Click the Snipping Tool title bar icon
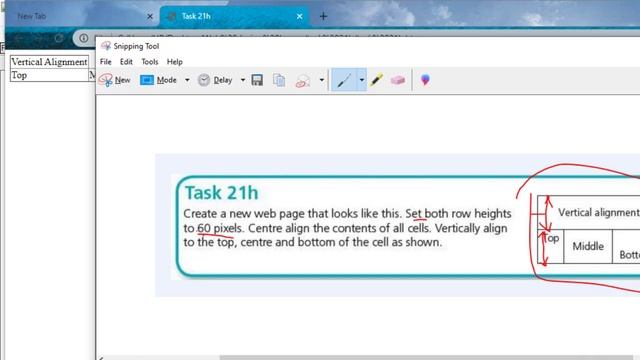 coord(106,46)
